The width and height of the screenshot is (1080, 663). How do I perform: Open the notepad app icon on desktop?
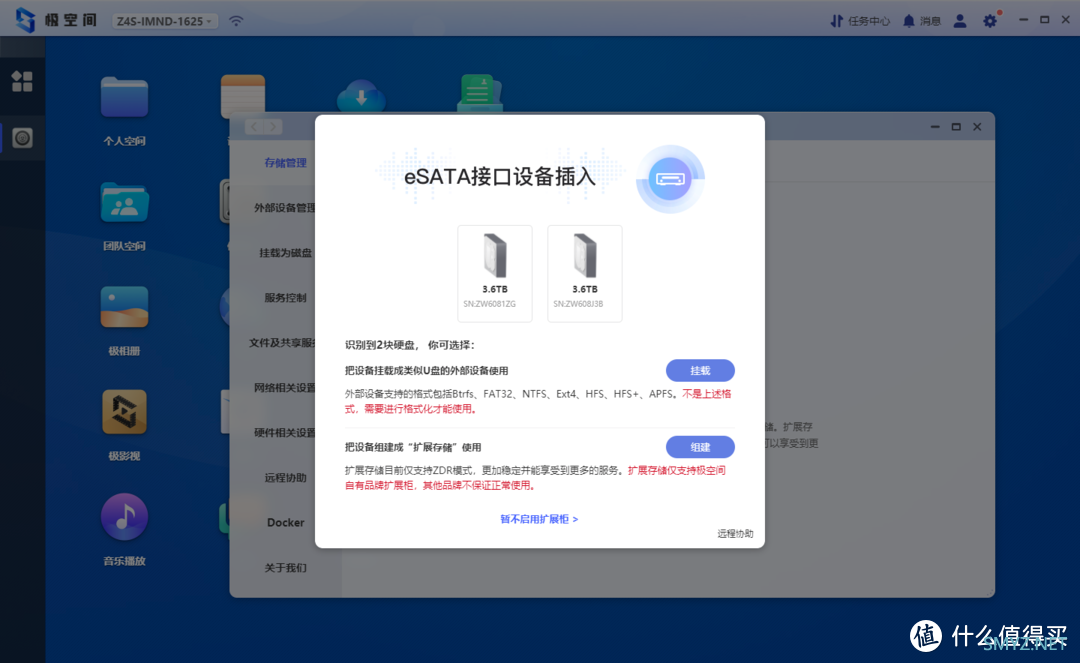[243, 95]
